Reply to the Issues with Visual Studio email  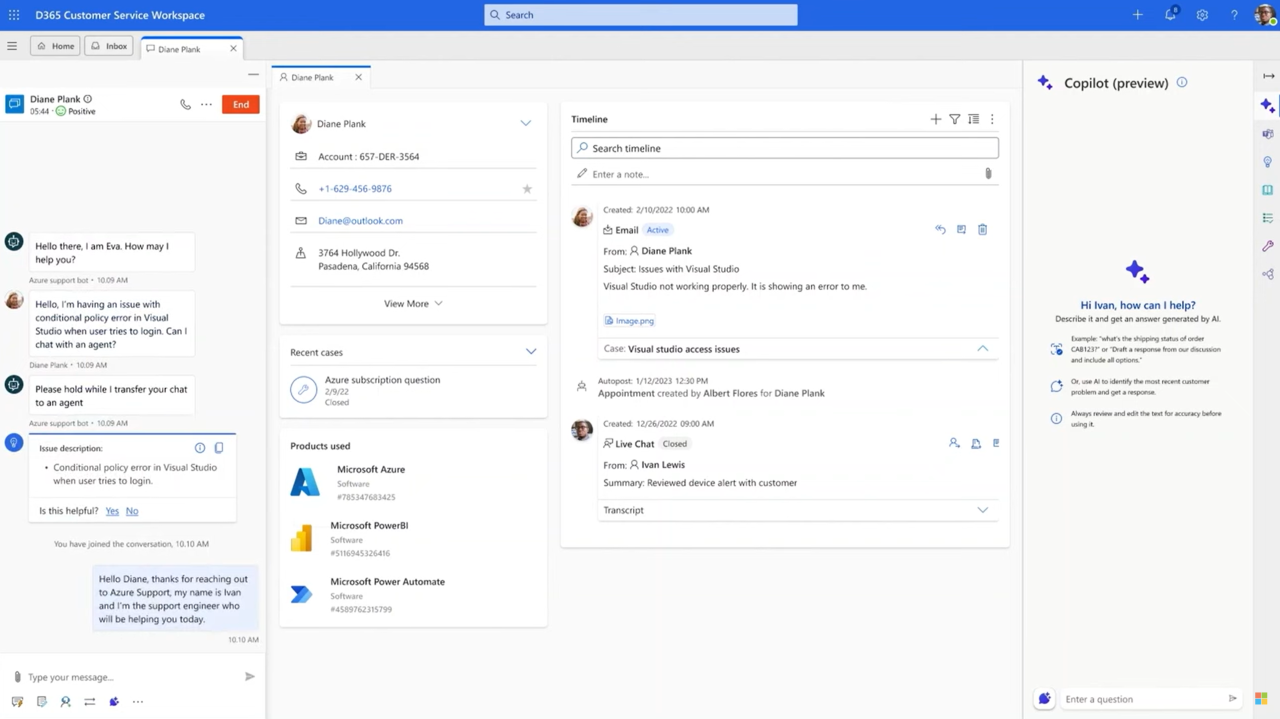click(x=940, y=230)
